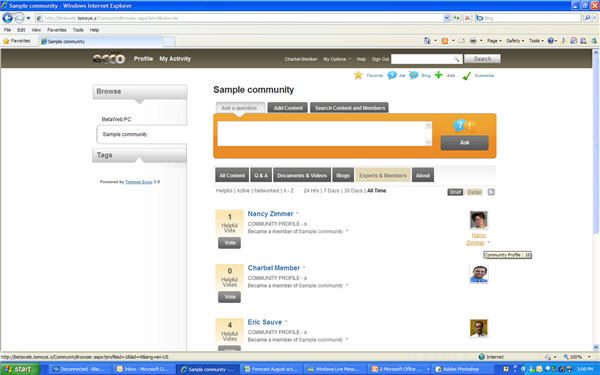Click the green Subscribe checkmark icon
Image resolution: width=600 pixels, height=375 pixels.
pyautogui.click(x=466, y=76)
